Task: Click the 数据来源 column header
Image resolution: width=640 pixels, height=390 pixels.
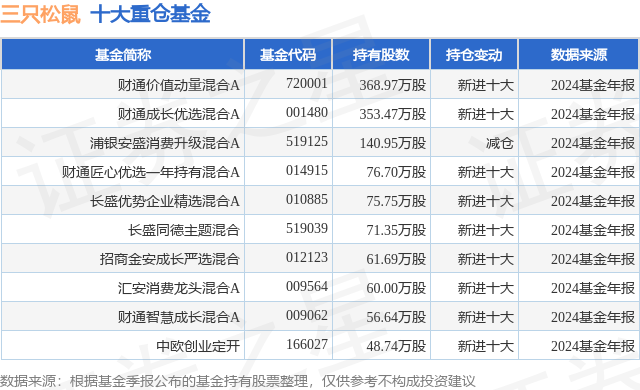Action: (579, 55)
